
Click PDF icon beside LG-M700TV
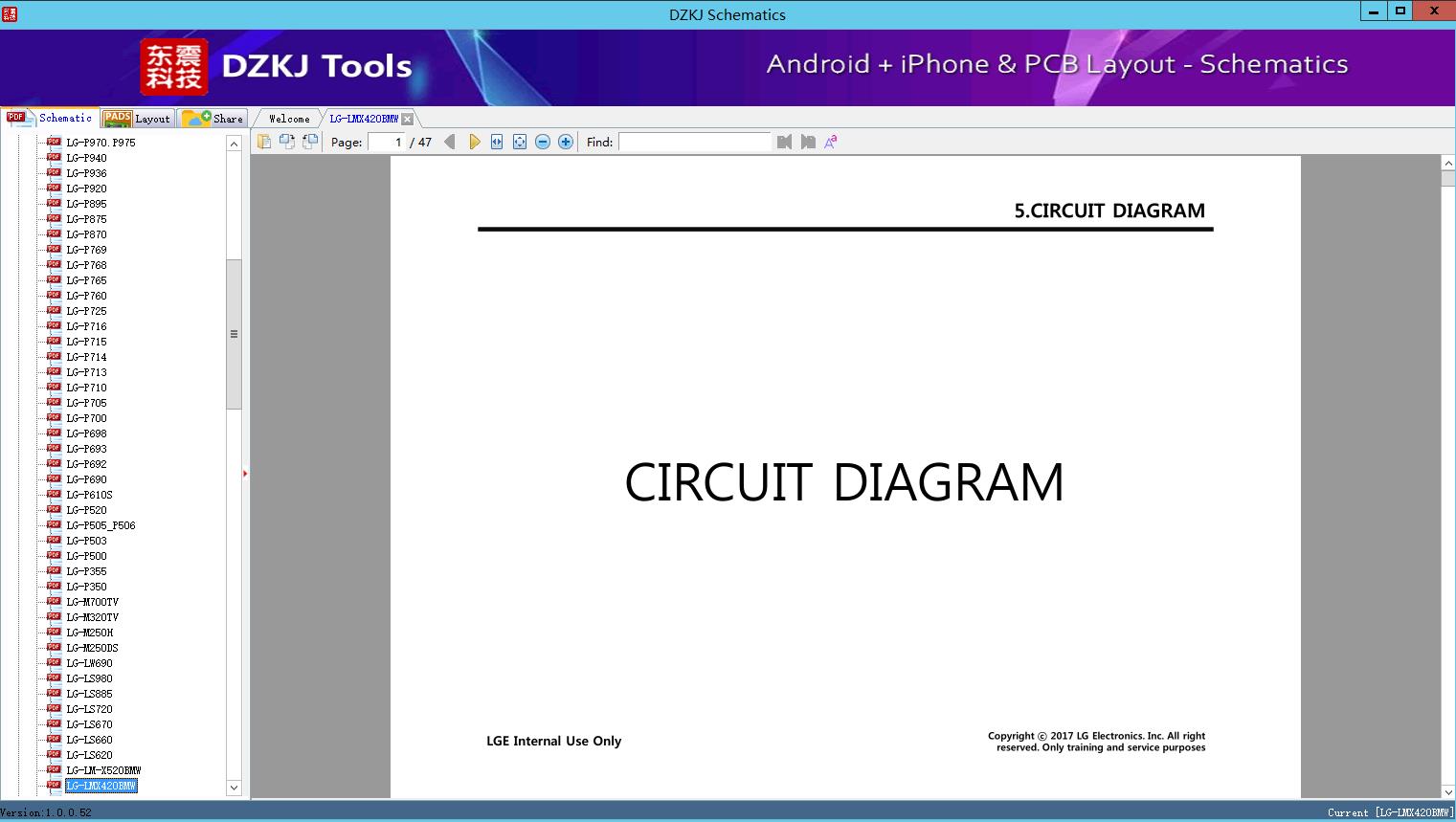pos(54,602)
